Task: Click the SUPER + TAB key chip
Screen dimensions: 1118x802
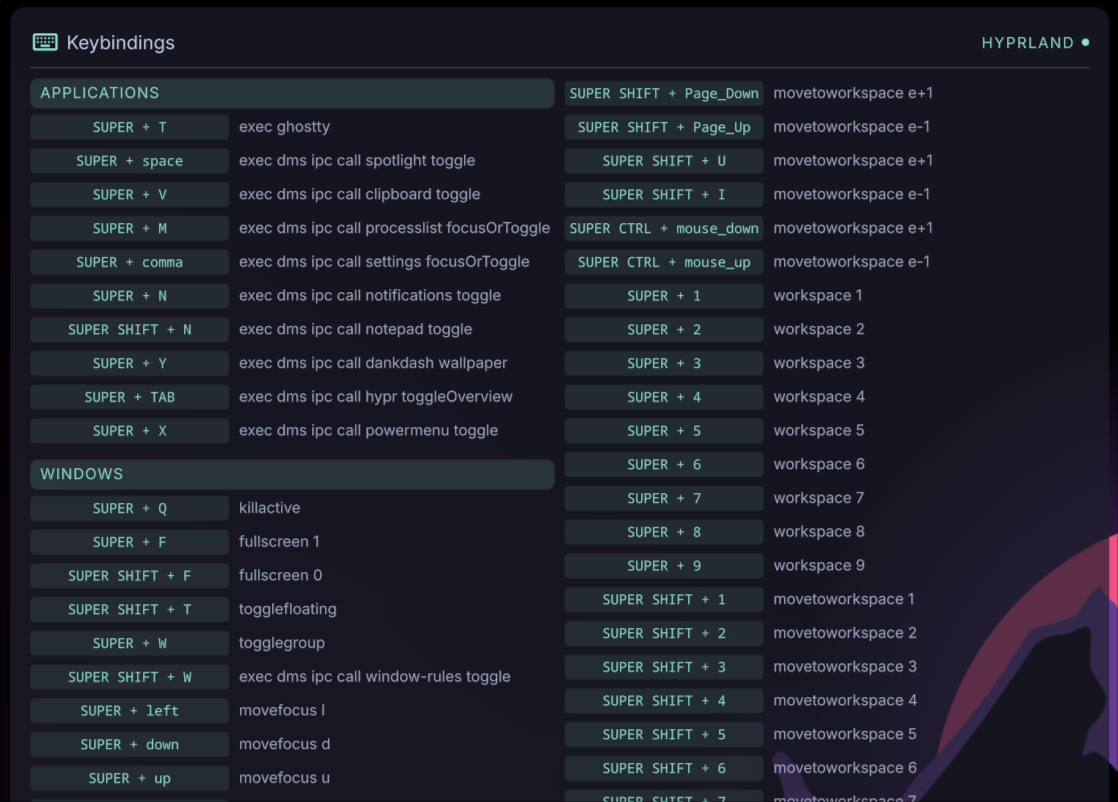Action: [x=130, y=397]
